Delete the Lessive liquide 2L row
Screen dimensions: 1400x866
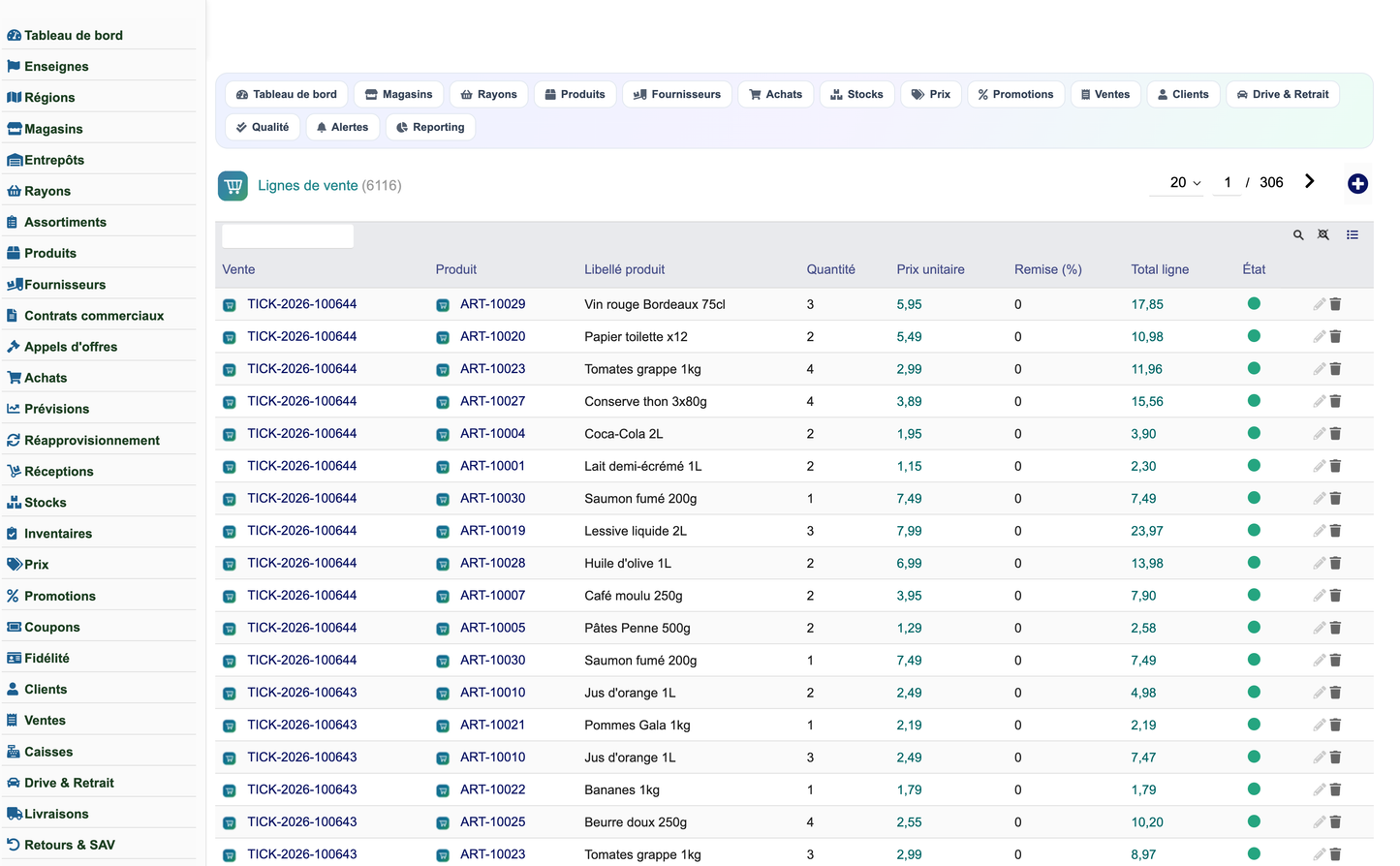pos(1335,531)
